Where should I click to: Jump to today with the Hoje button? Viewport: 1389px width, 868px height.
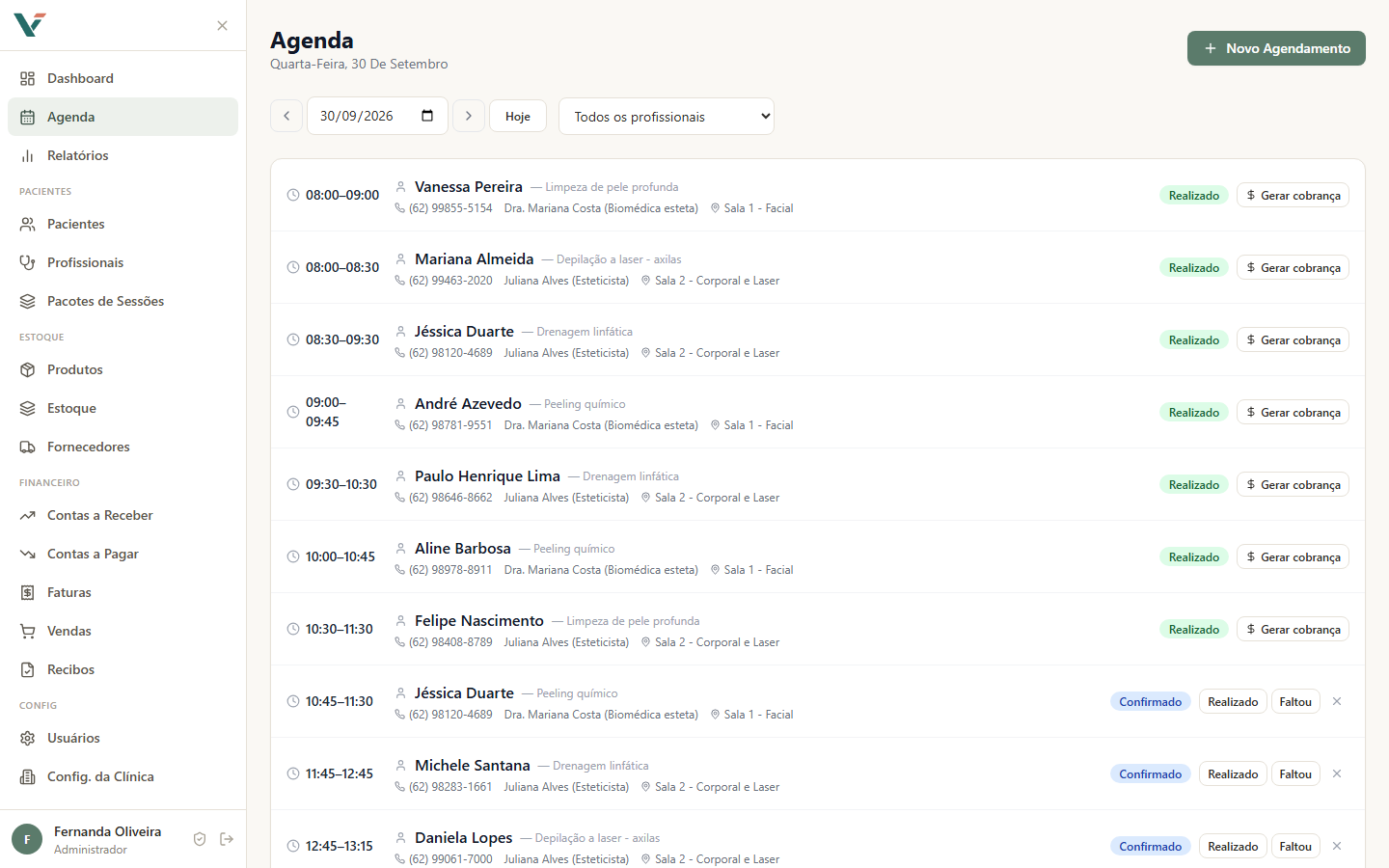pyautogui.click(x=518, y=116)
